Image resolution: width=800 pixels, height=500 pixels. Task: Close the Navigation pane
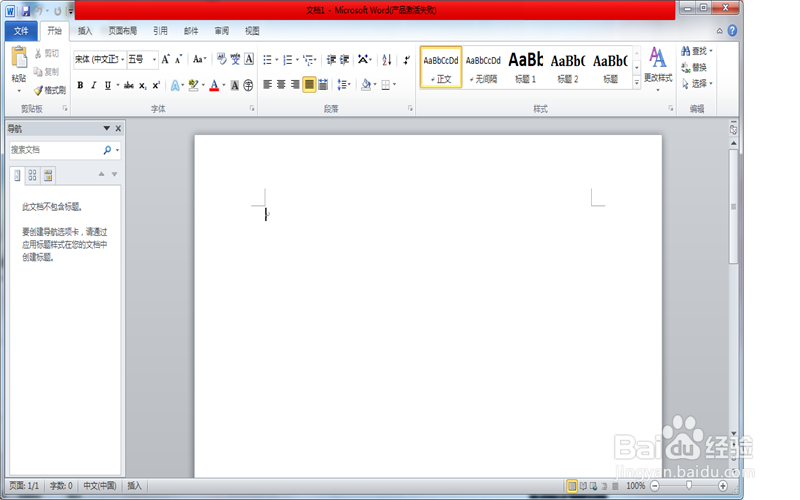[x=118, y=129]
